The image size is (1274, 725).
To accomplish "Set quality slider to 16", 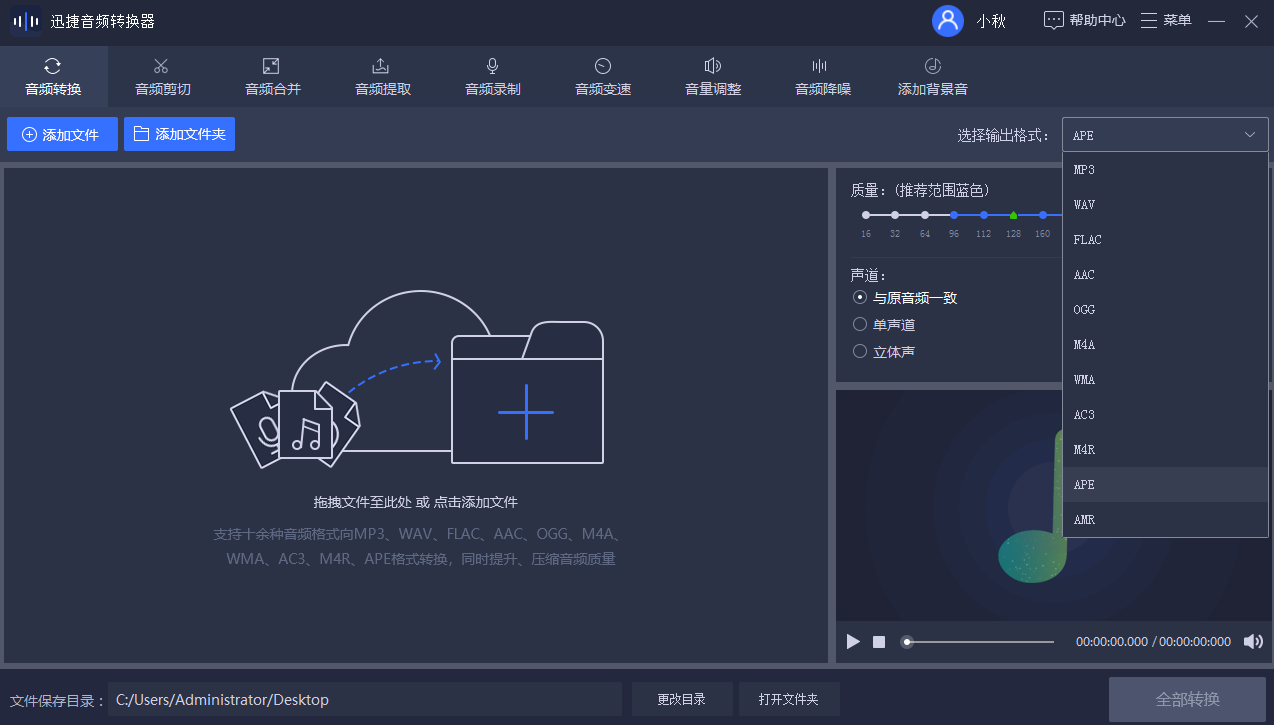I will click(x=866, y=215).
